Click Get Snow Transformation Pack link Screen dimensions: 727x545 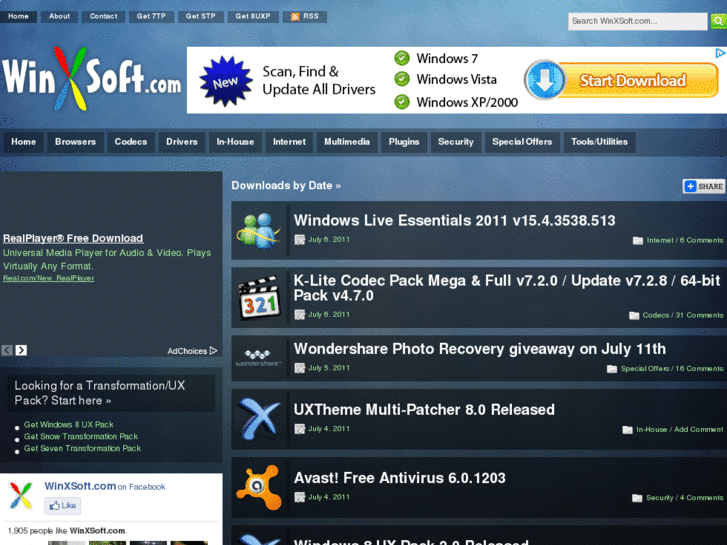click(x=81, y=436)
